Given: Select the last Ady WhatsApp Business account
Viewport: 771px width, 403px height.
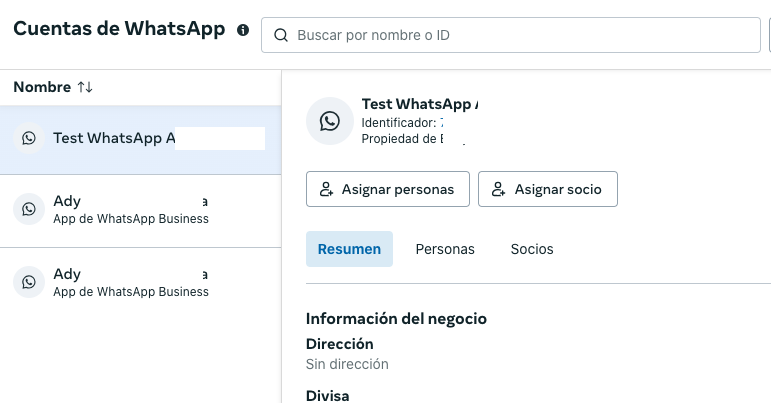Looking at the screenshot, I should tap(130, 282).
